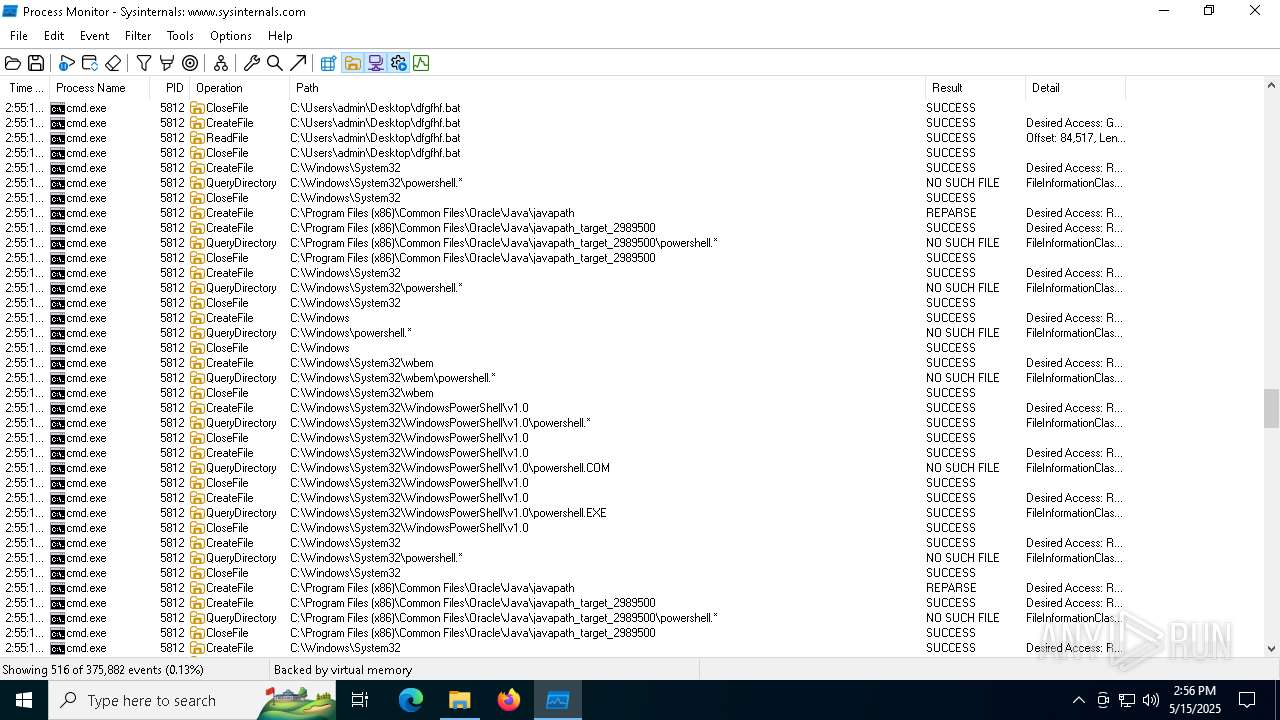Viewport: 1280px width, 720px height.
Task: Click the scrollbar up arrow
Action: pos(1271,88)
